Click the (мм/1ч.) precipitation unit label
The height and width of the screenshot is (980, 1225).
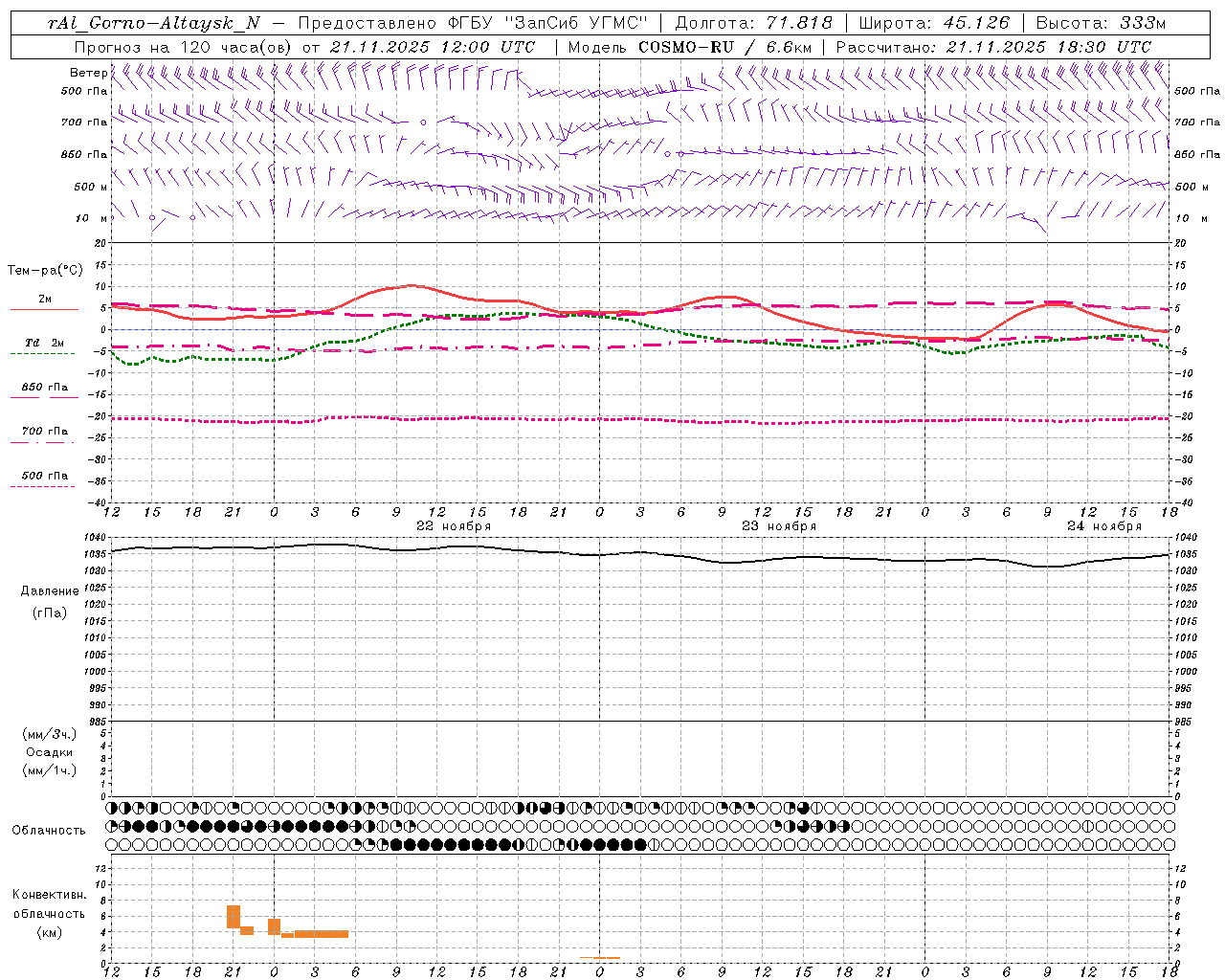[x=50, y=770]
